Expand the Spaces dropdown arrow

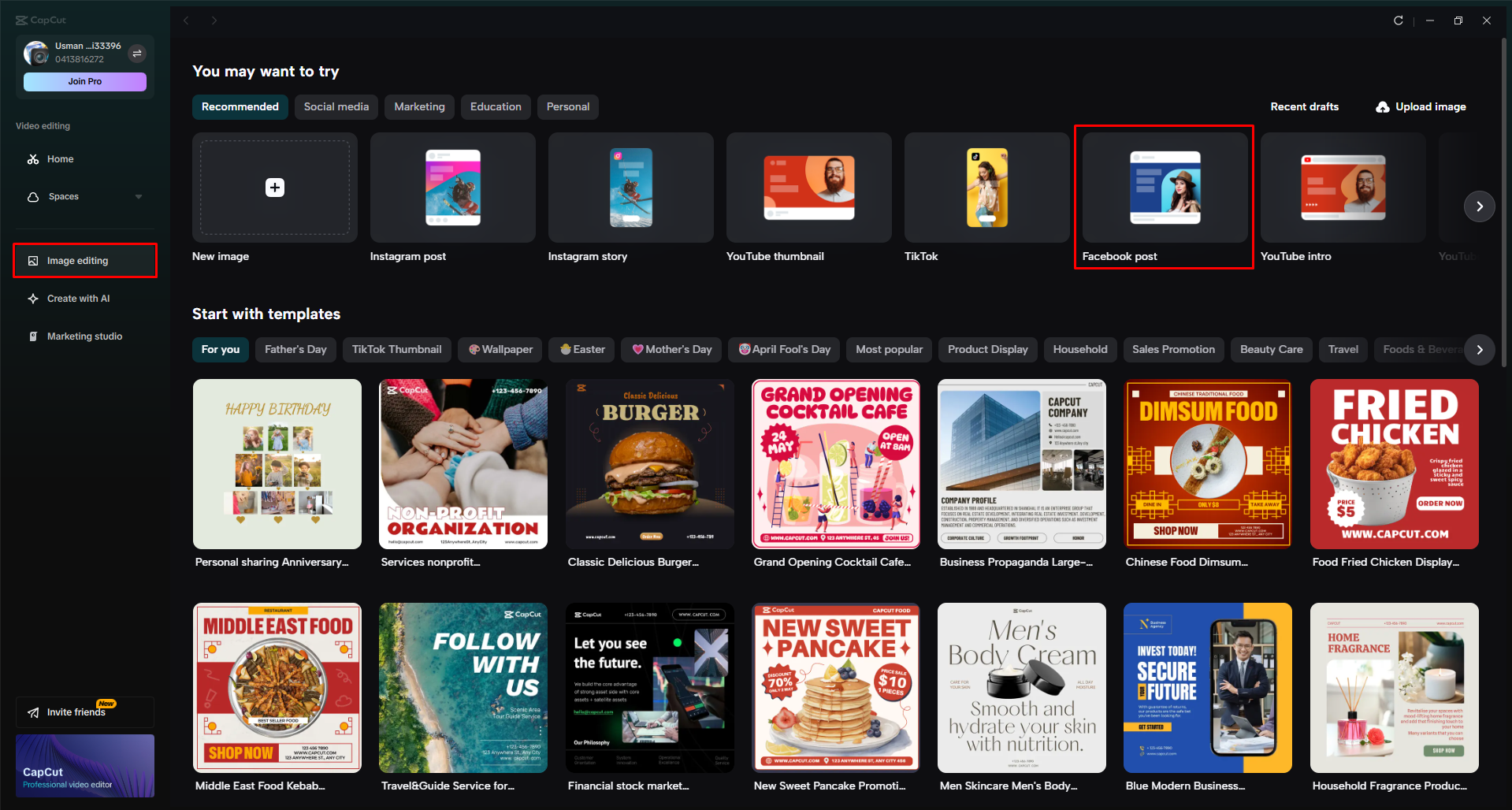click(139, 197)
